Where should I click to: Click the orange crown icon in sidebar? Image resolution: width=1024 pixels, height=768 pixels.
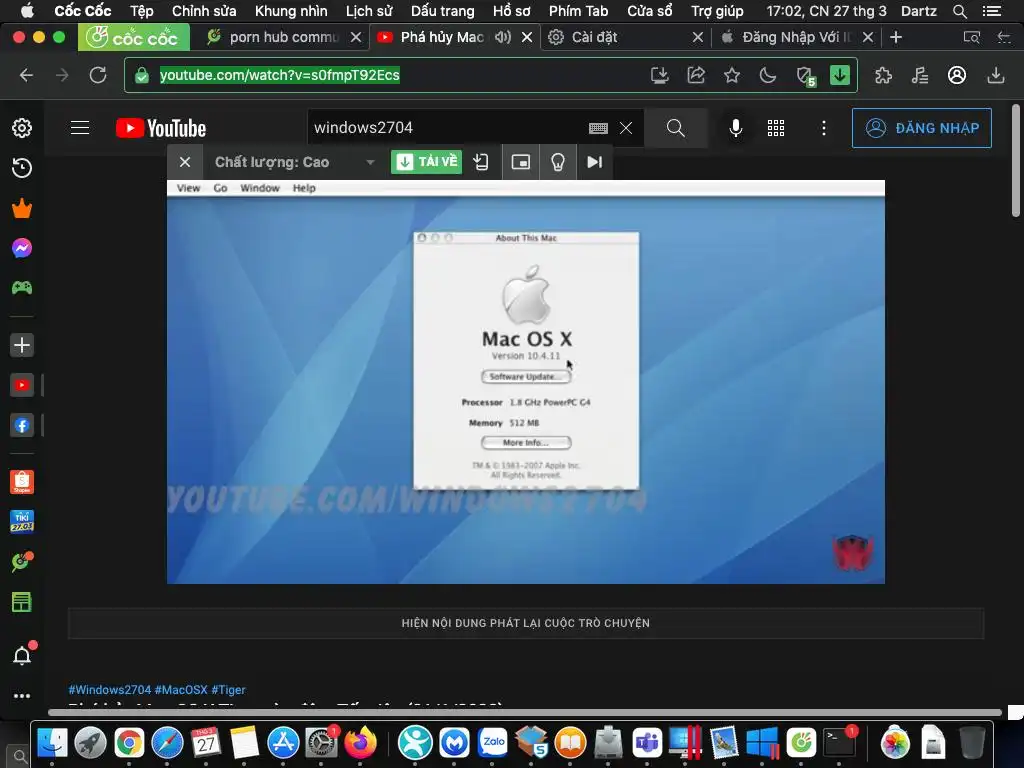pos(22,208)
